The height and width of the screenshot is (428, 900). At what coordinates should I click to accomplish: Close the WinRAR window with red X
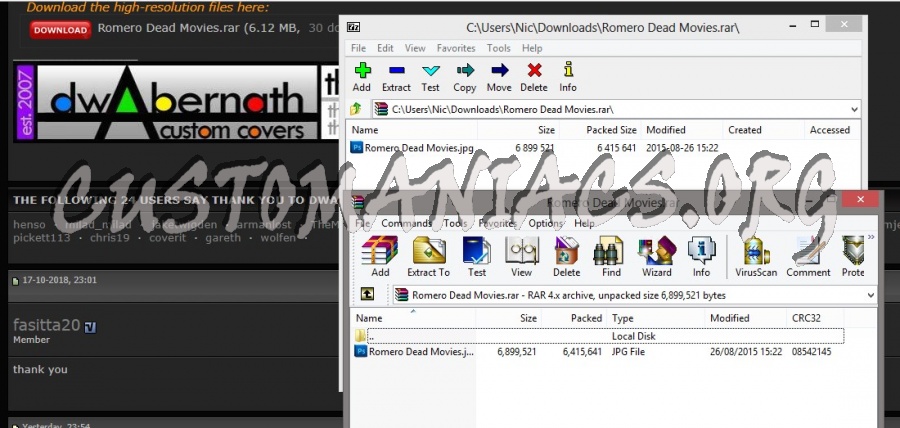click(x=860, y=200)
